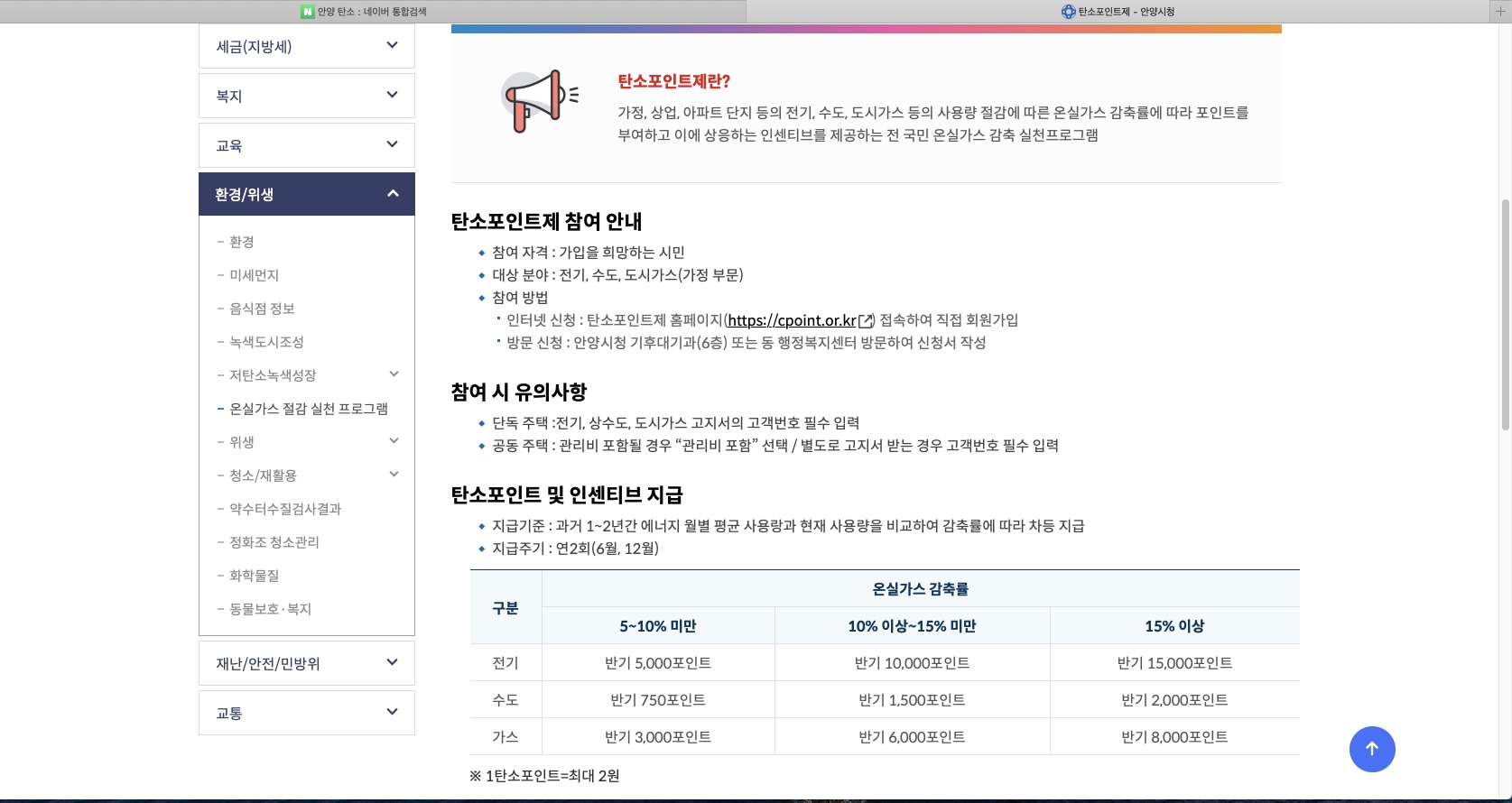Click the 참여 시 유의사항 heading

pyautogui.click(x=519, y=392)
